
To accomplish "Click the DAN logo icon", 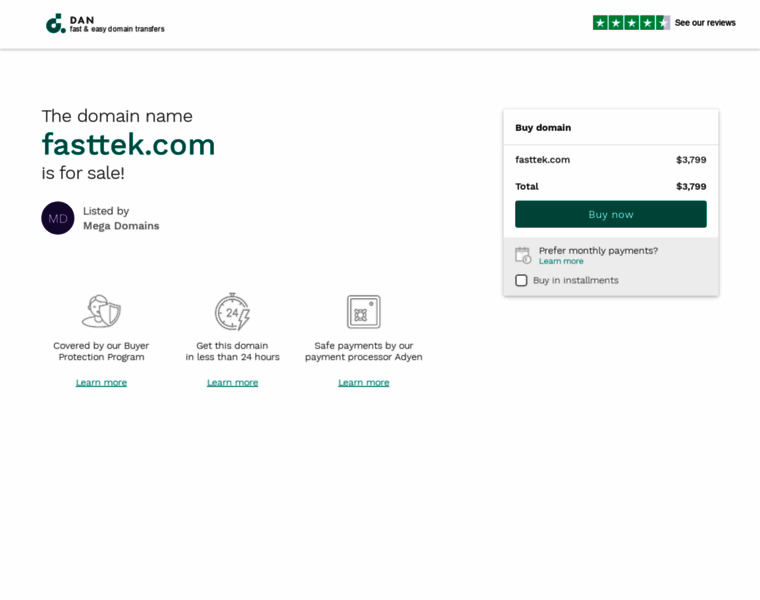I will [55, 23].
